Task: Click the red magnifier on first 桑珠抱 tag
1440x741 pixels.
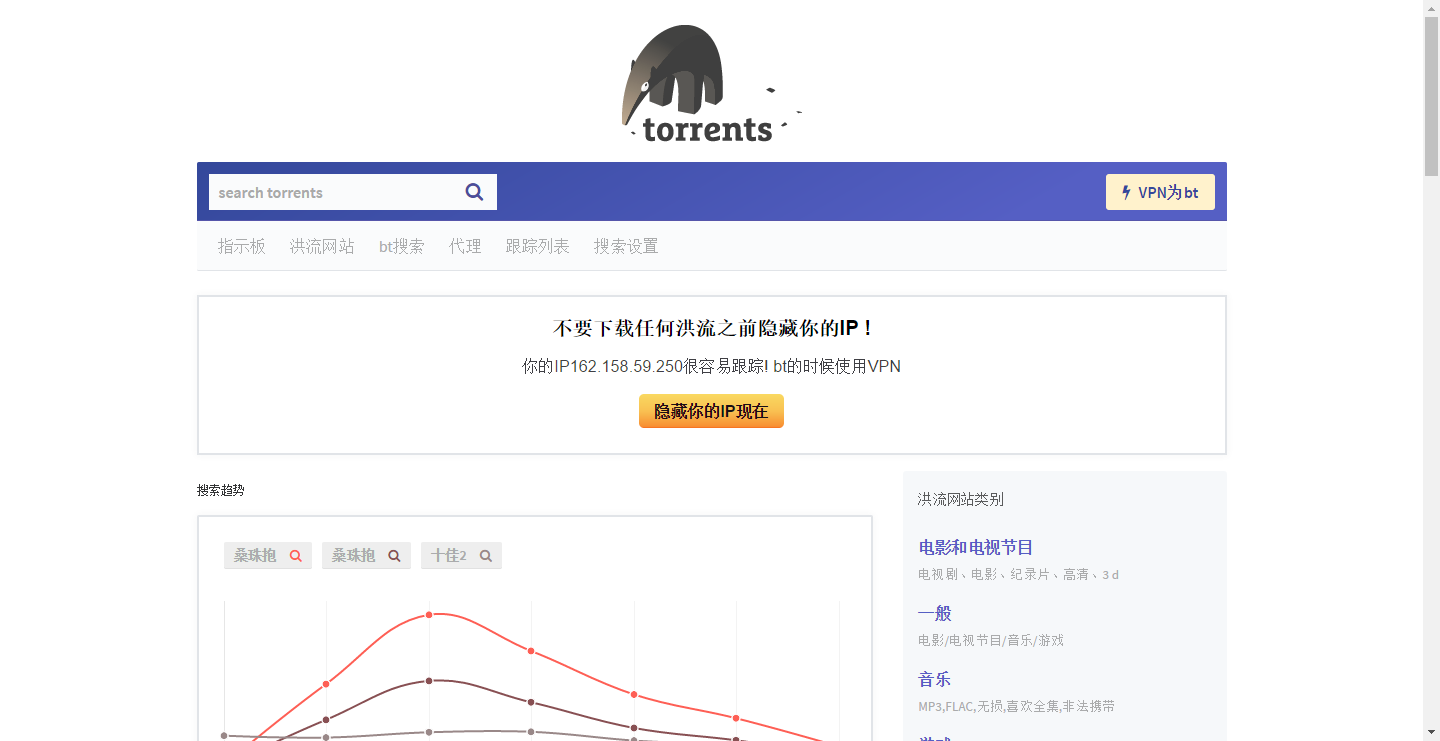Action: (296, 556)
